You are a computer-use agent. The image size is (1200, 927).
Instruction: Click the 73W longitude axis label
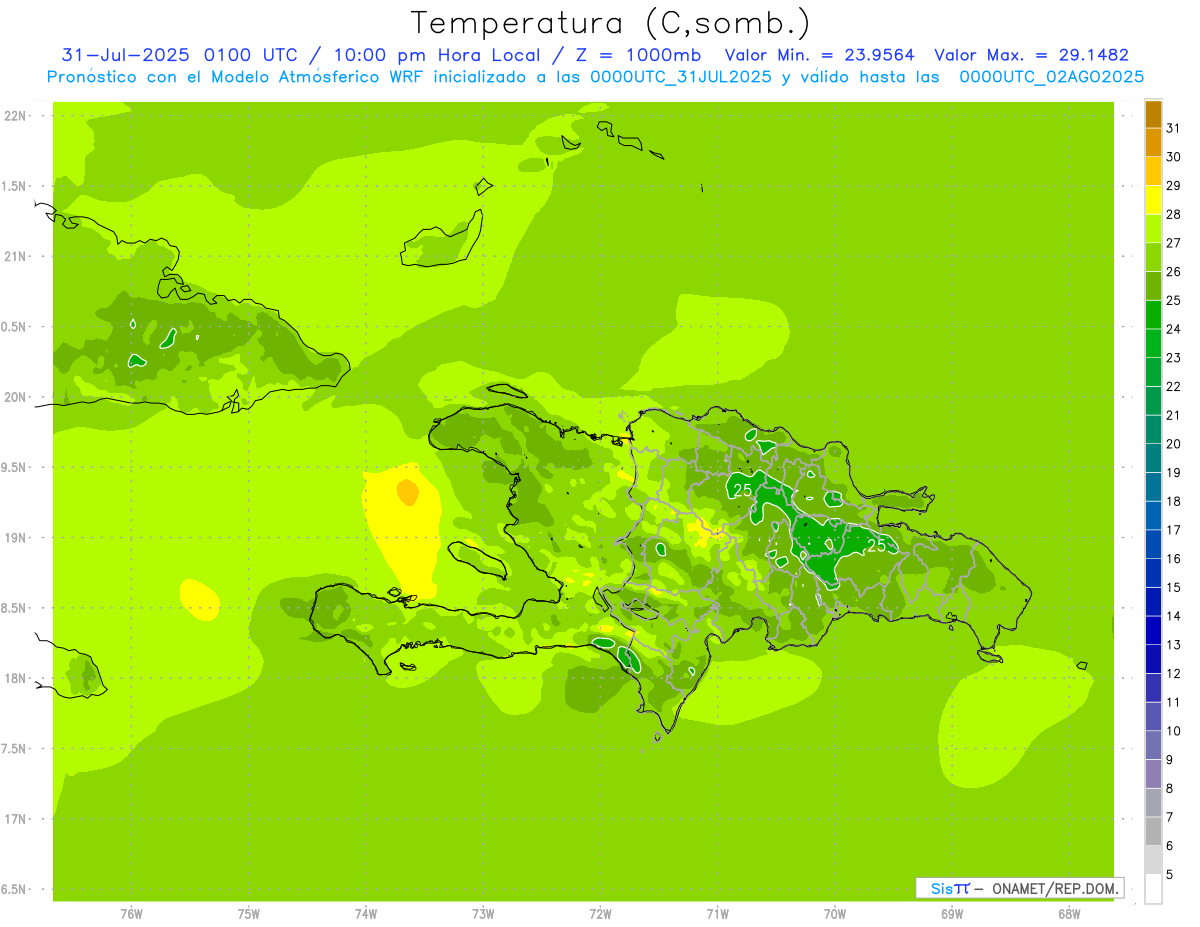483,914
